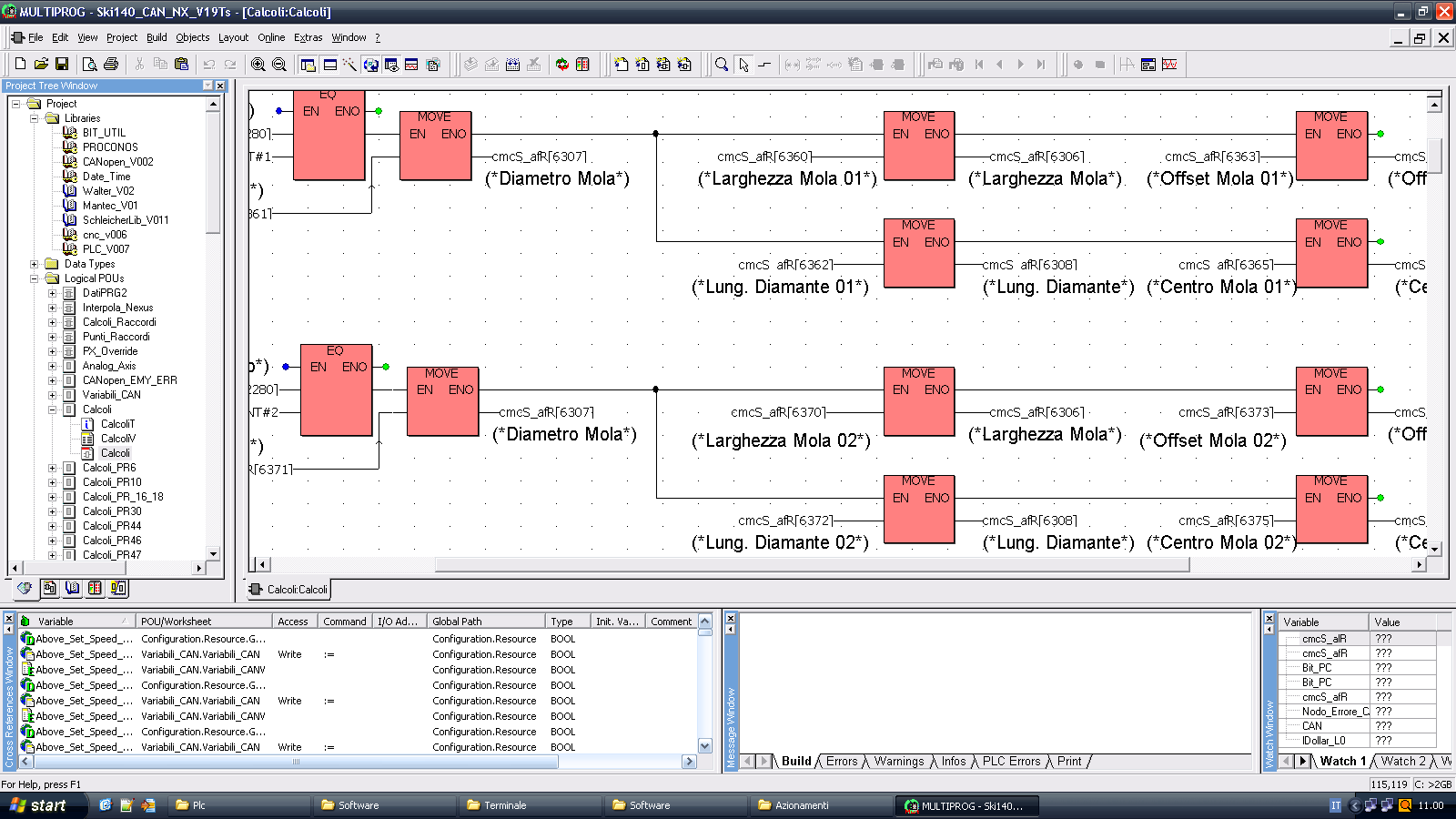Viewport: 1456px width, 819px height.
Task: Click the Open file folder icon
Action: pos(41,65)
